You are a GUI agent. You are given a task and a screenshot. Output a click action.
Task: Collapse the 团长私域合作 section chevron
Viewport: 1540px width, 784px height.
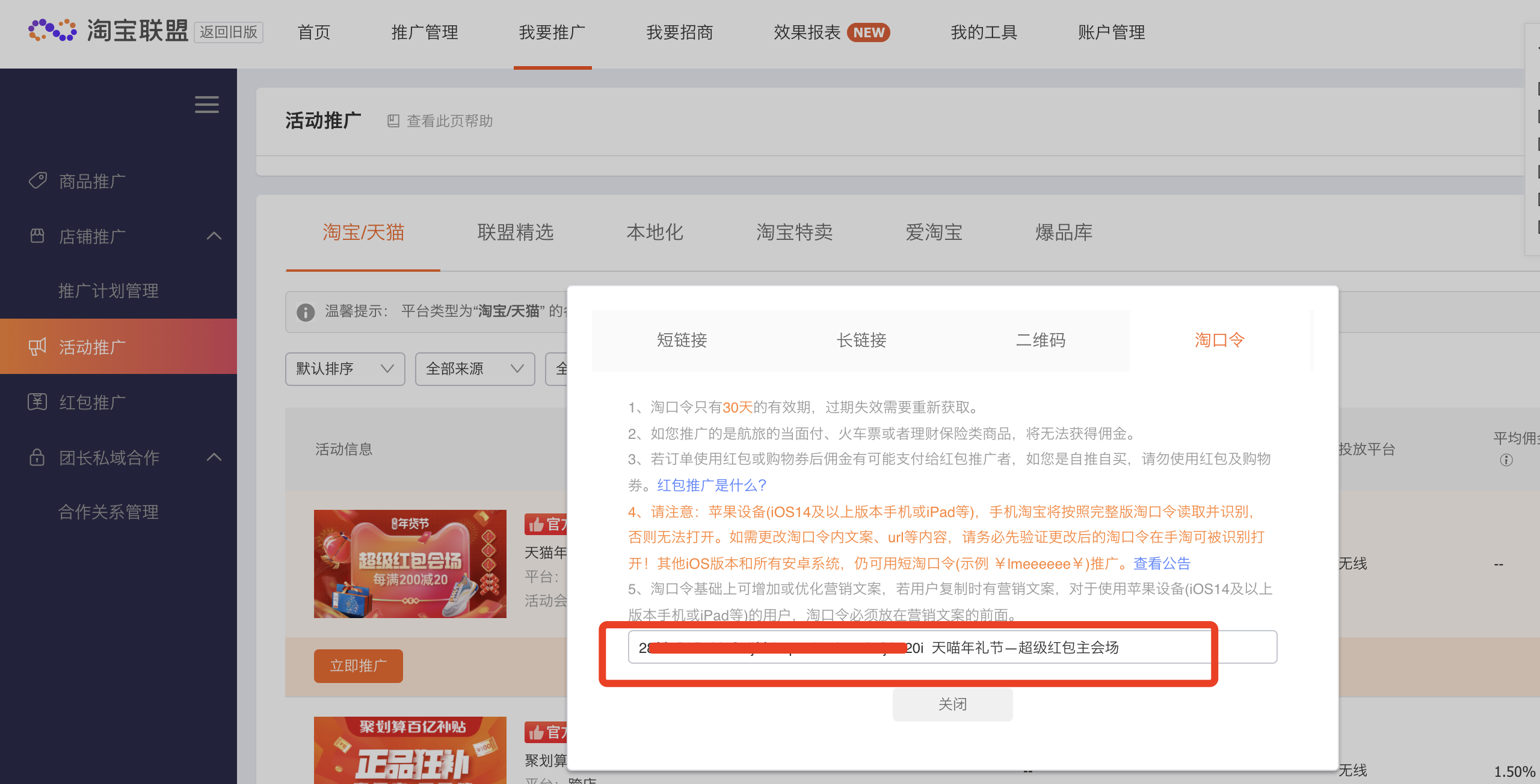tap(214, 457)
